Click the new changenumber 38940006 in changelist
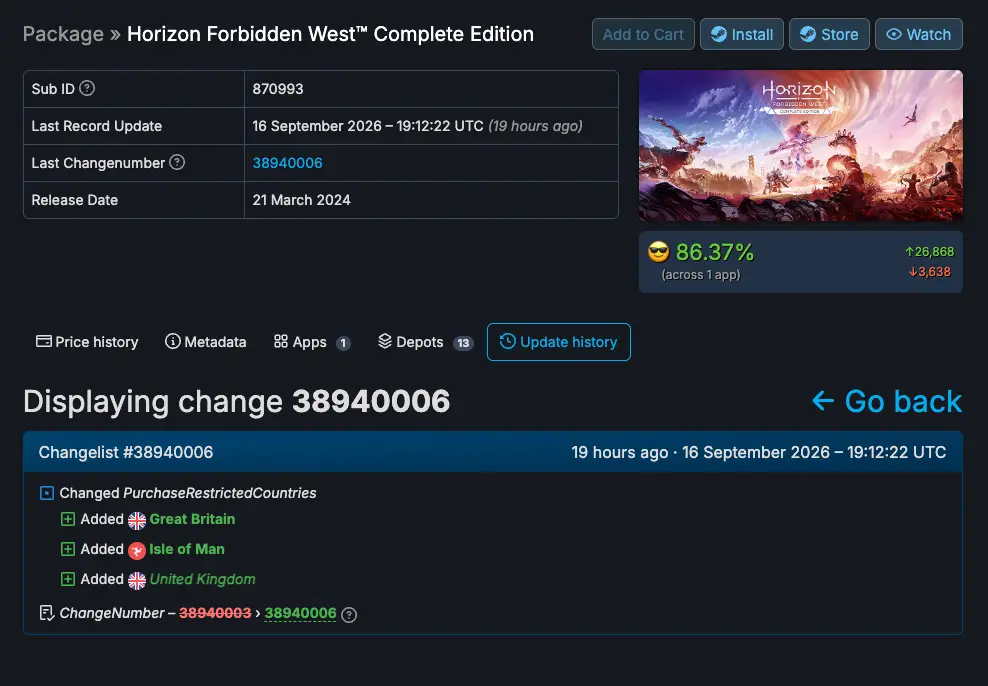Screen dimensions: 988x686 (x=301, y=613)
